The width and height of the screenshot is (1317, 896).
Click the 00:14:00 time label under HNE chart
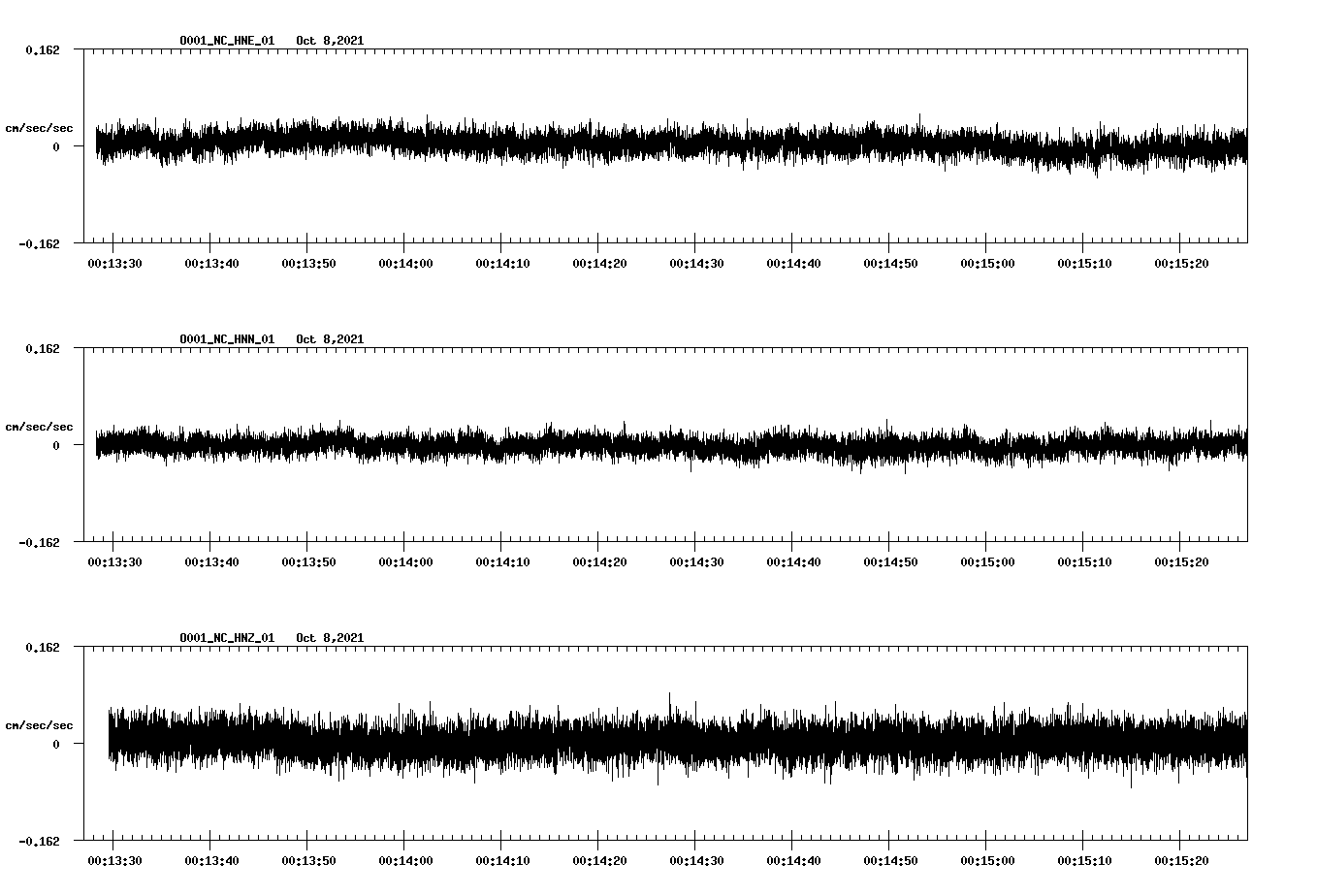(x=405, y=264)
